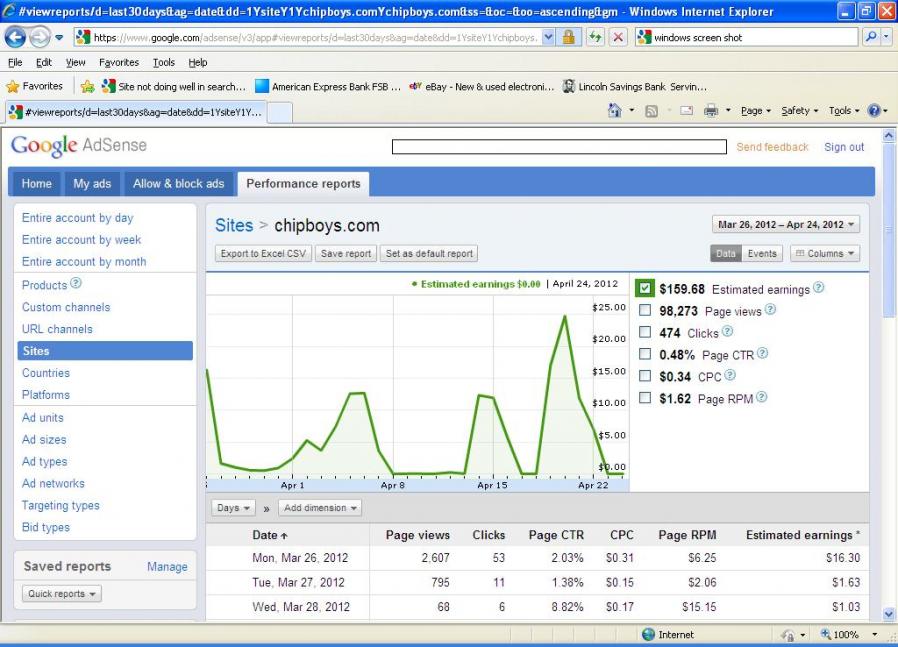The image size is (898, 647).
Task: Open the Safety command bar menu
Action: pos(799,111)
